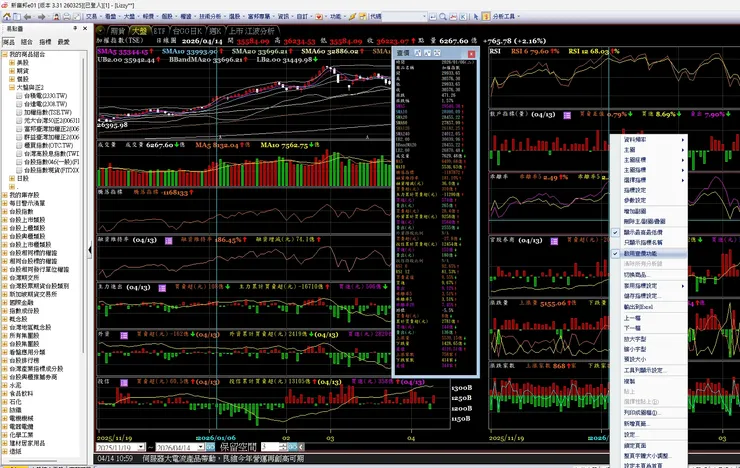Collapse the left panel with the black arrow
Viewport: 740px width, 468px height.
(90, 250)
